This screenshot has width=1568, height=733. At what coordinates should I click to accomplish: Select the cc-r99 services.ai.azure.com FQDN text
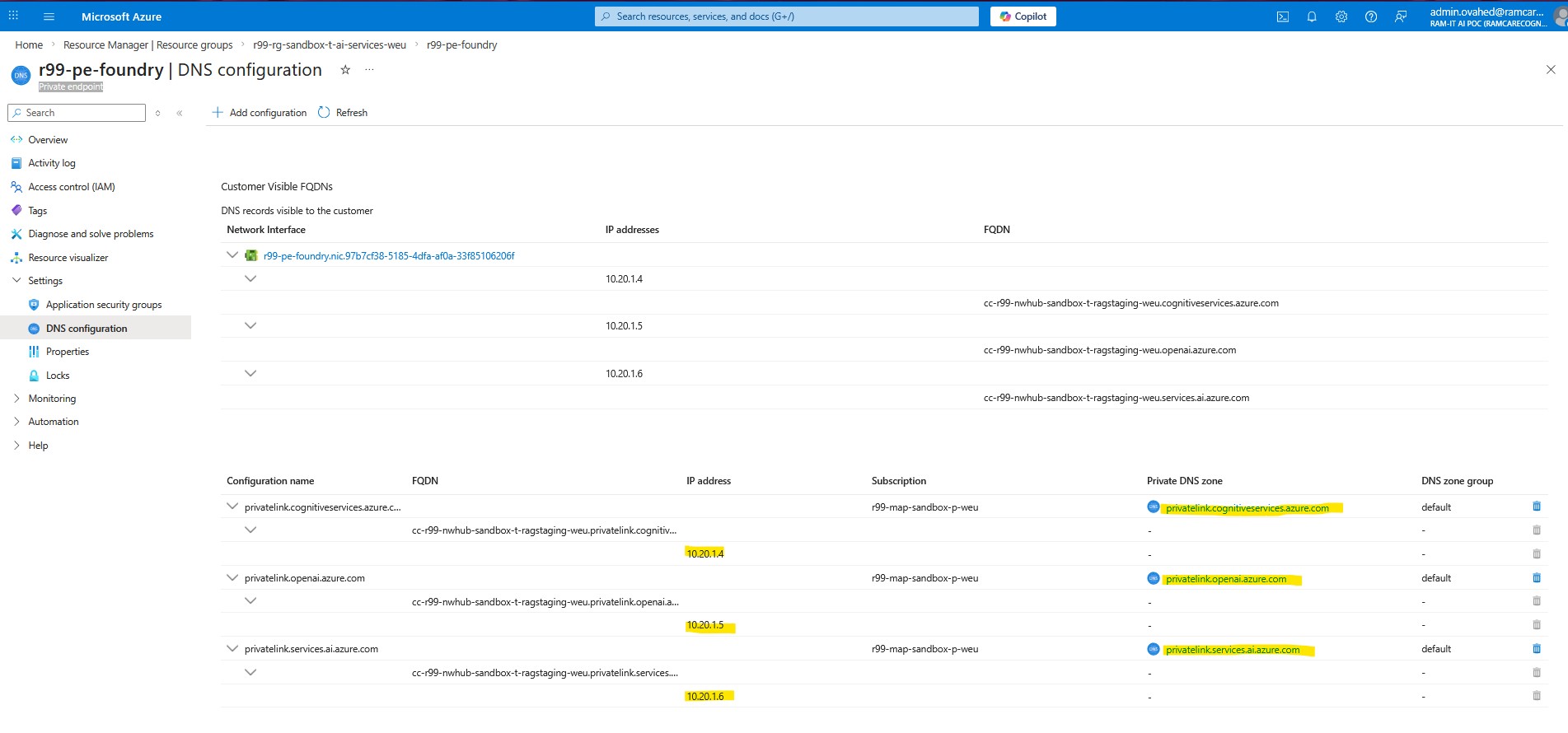click(1116, 398)
